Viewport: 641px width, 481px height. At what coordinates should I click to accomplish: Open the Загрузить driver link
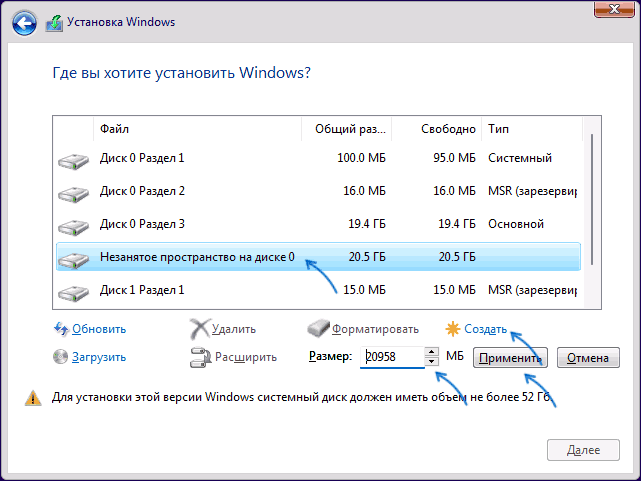point(99,357)
